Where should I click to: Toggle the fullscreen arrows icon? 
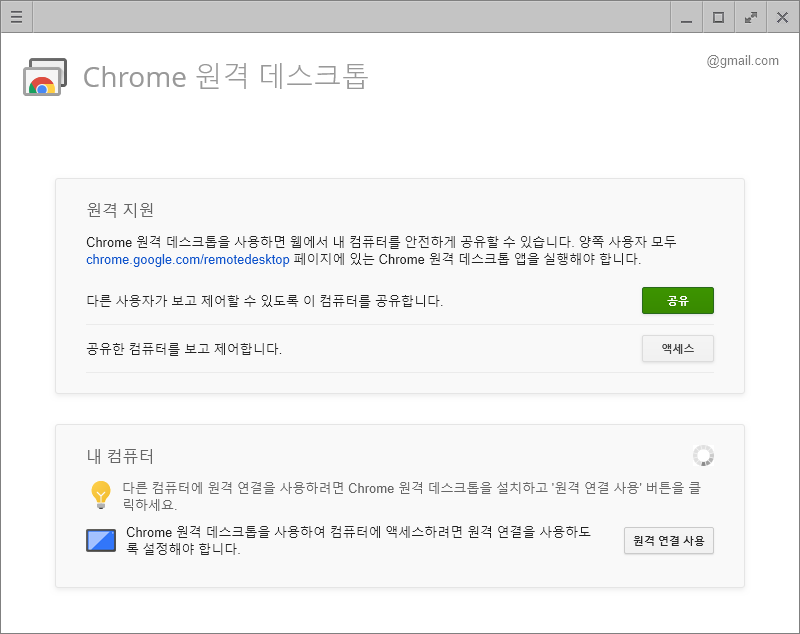(x=751, y=17)
